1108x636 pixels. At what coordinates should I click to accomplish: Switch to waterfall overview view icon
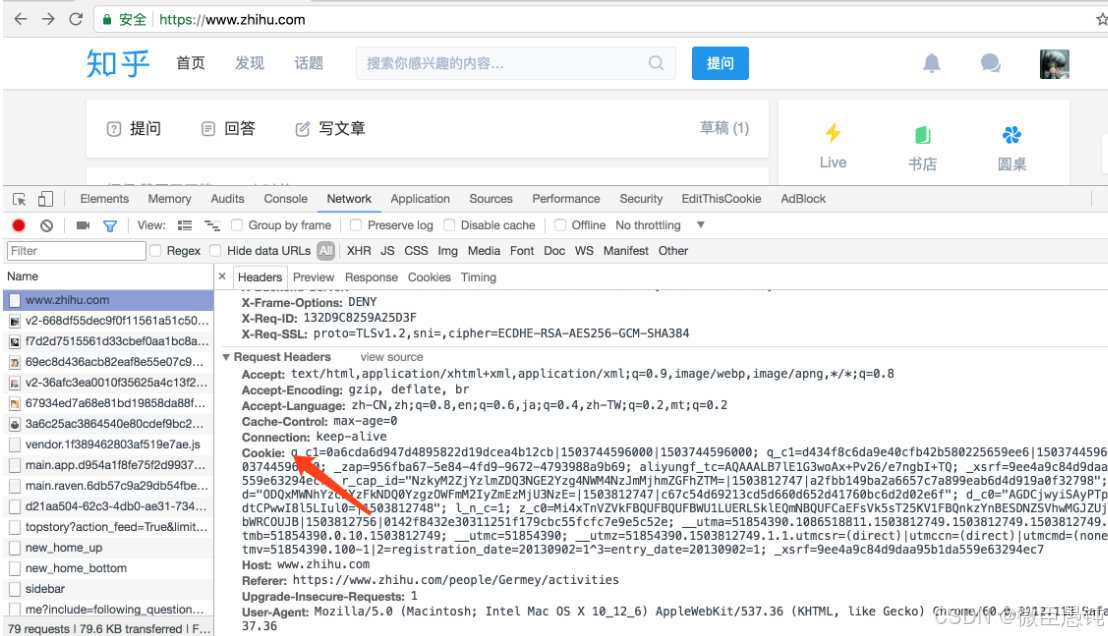point(212,225)
